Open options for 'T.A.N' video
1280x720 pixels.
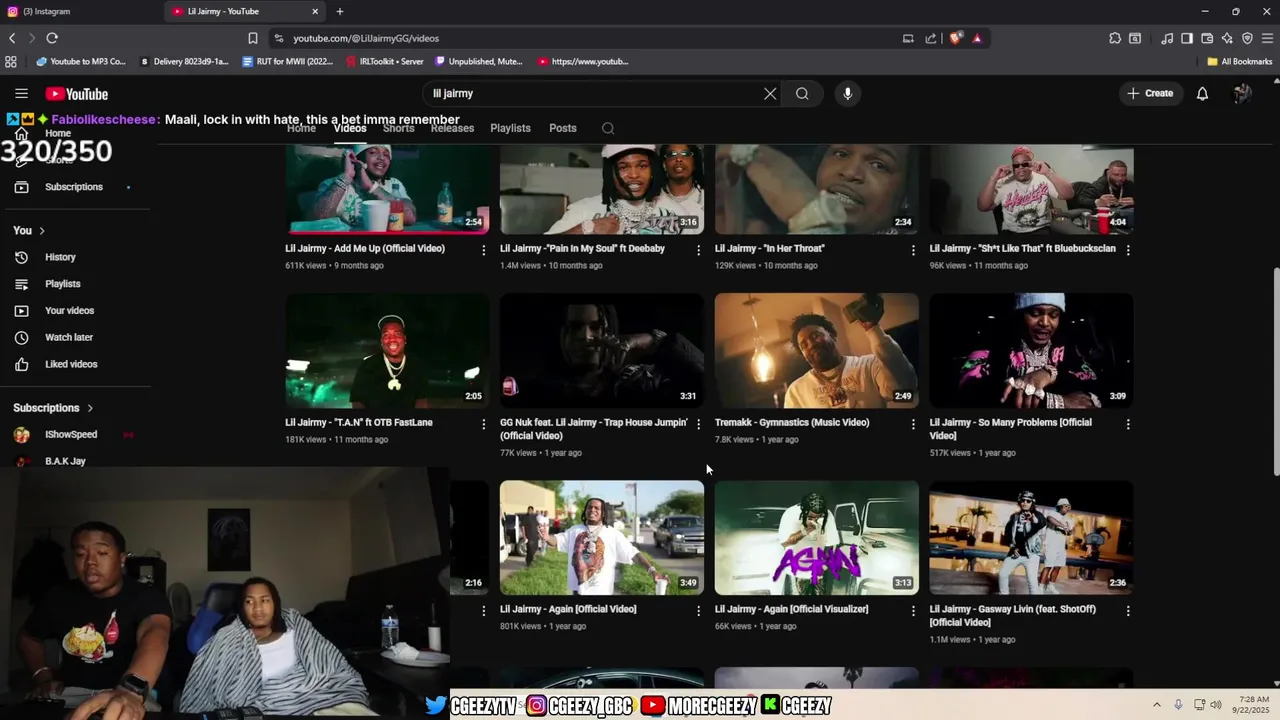point(484,424)
